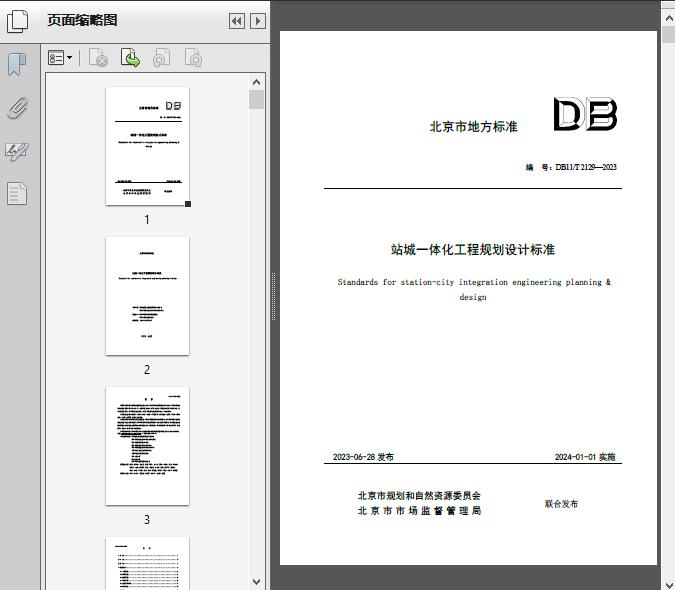
Task: Click thumbnail label number 2
Action: tap(147, 370)
